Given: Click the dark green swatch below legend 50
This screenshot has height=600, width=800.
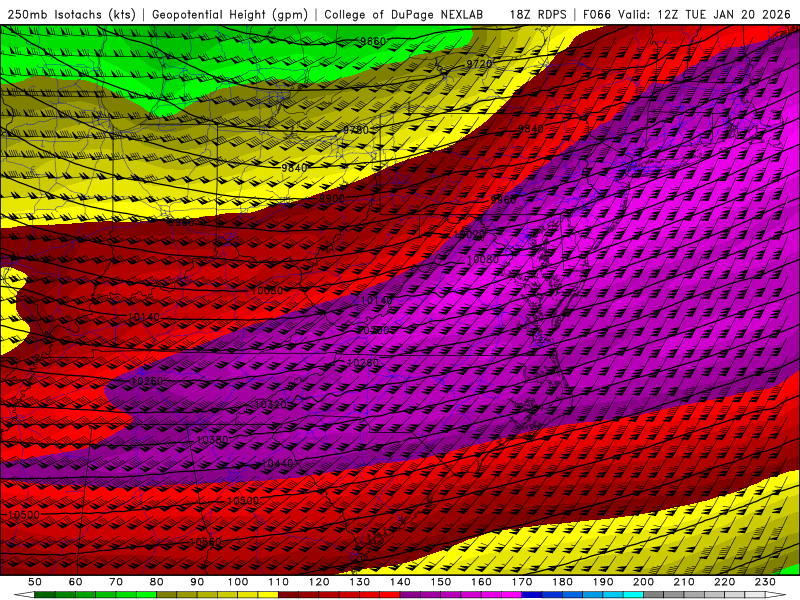Looking at the screenshot, I should [45, 595].
